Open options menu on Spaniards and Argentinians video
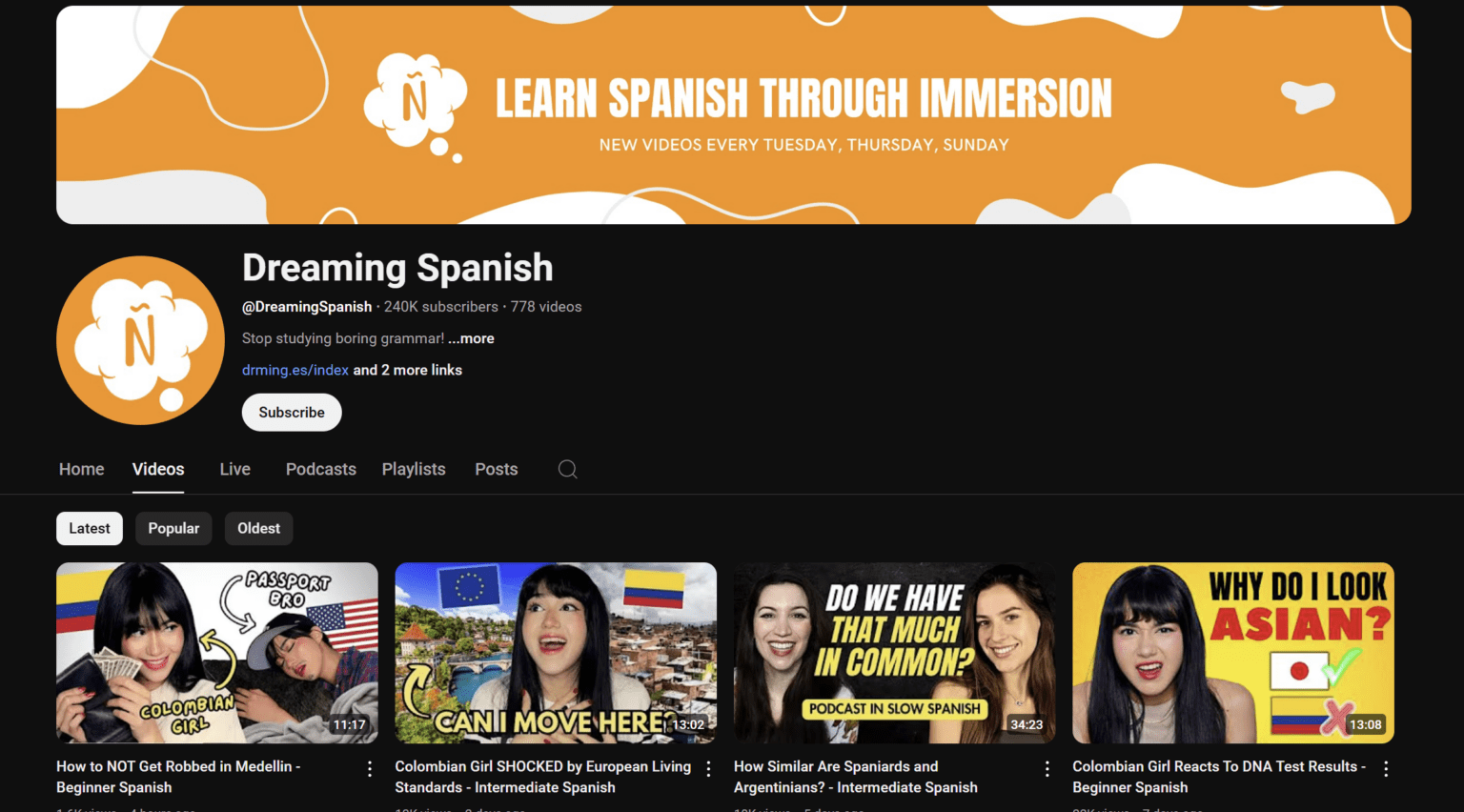1464x812 pixels. [x=1047, y=767]
